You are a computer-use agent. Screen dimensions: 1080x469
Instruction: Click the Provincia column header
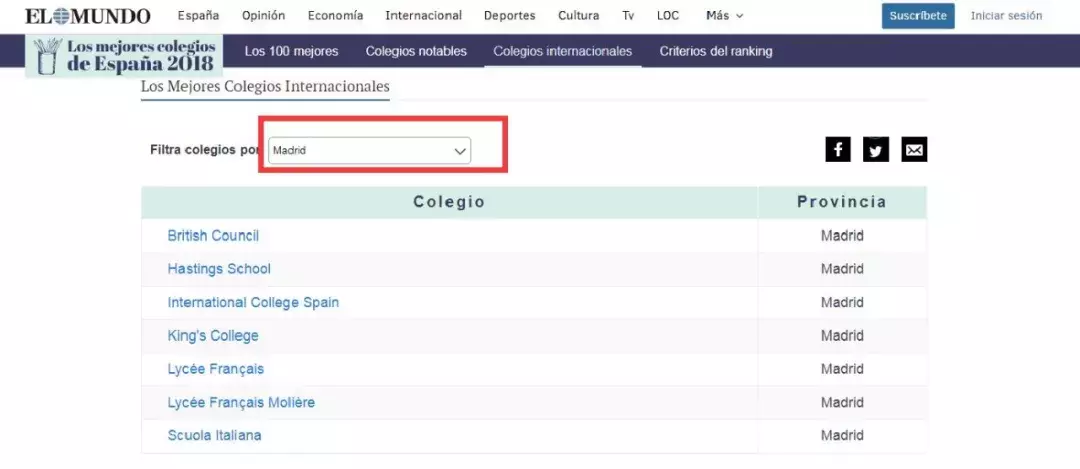(x=842, y=202)
